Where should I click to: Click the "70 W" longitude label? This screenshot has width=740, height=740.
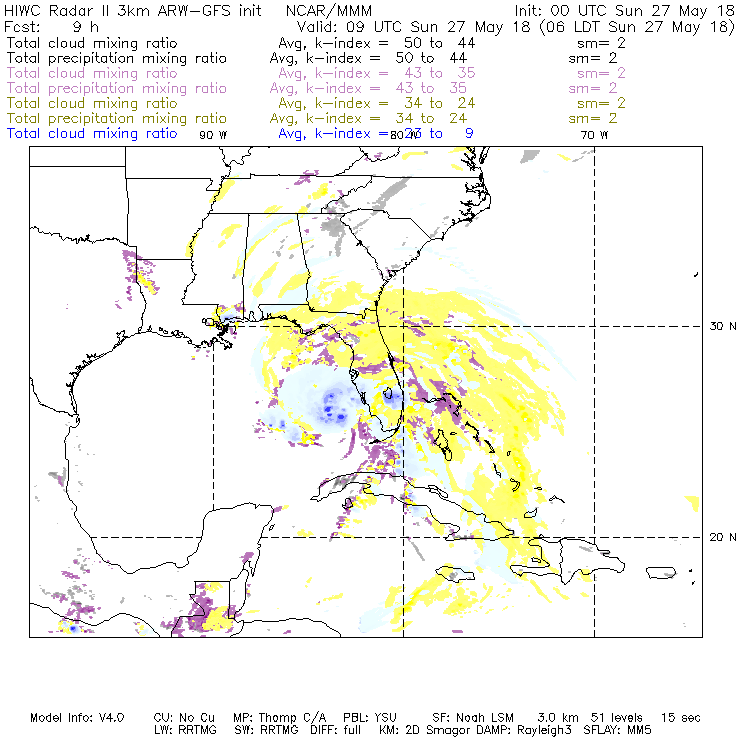click(x=594, y=135)
